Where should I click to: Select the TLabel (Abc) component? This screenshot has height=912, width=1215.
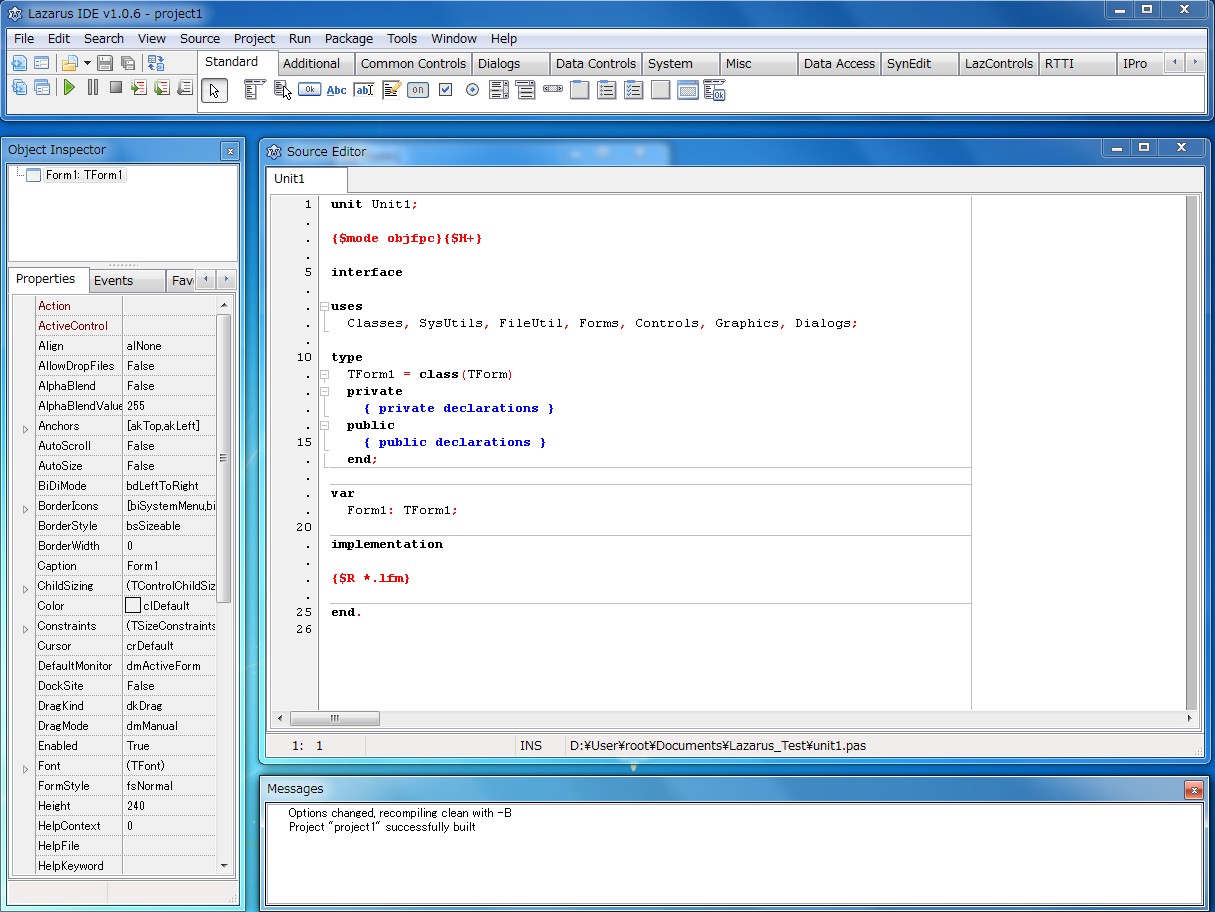point(337,90)
